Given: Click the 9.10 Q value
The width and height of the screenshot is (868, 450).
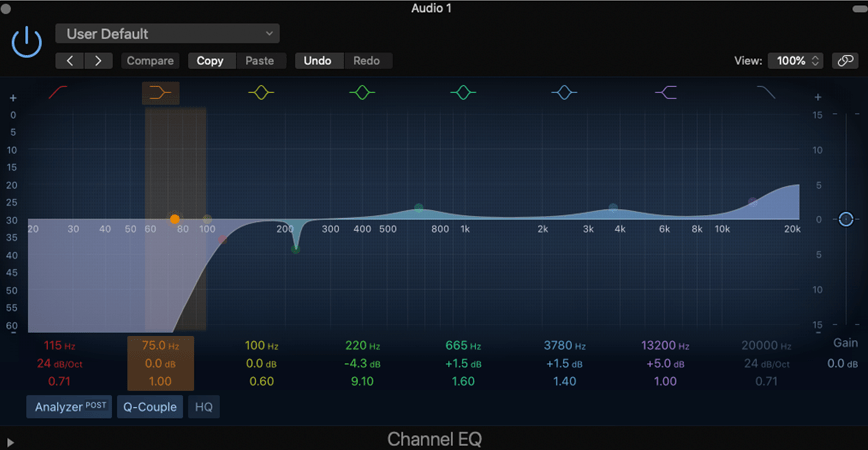Looking at the screenshot, I should (362, 381).
